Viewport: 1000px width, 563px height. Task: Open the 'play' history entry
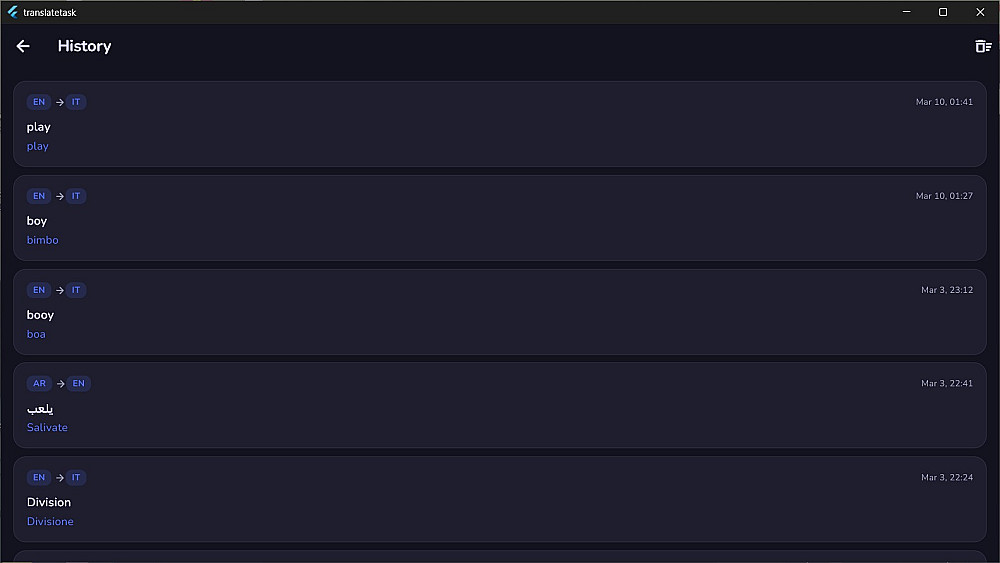499,124
